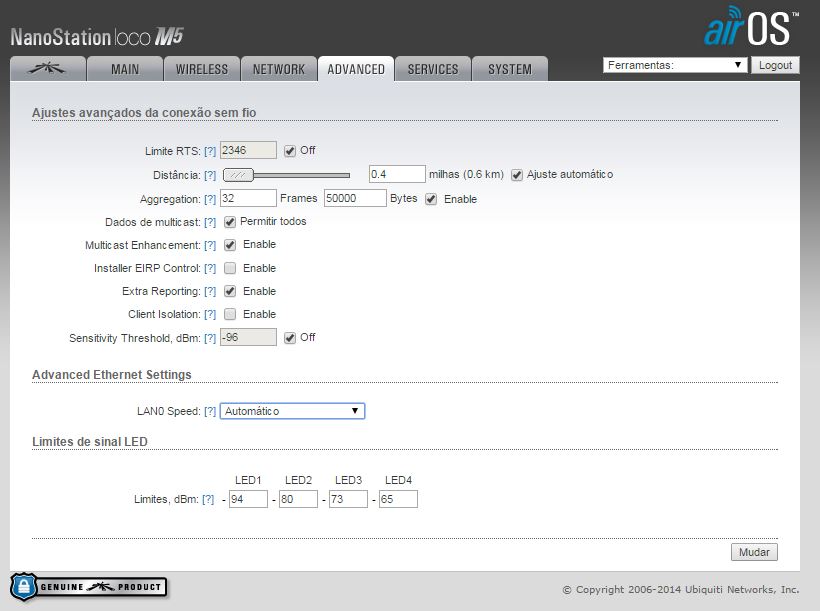Open the Ubiquiti logo tab
Screen dimensions: 820x611
(48, 69)
